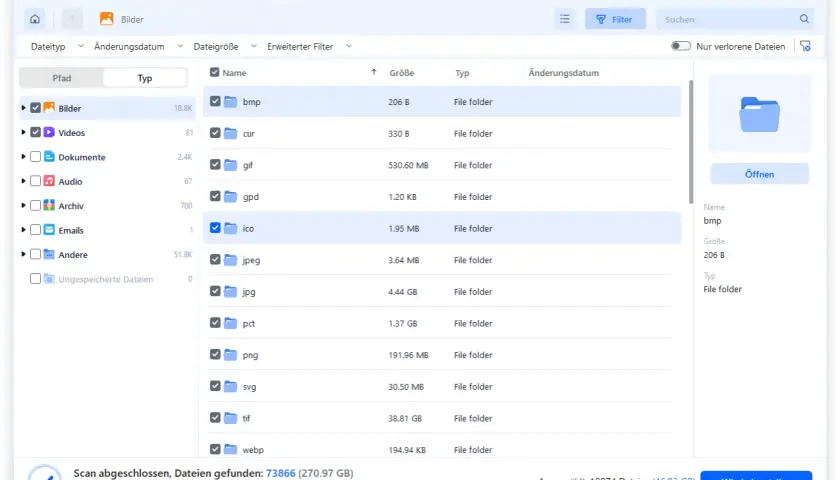The width and height of the screenshot is (840, 480).
Task: Click the 73866 files found link
Action: point(281,473)
